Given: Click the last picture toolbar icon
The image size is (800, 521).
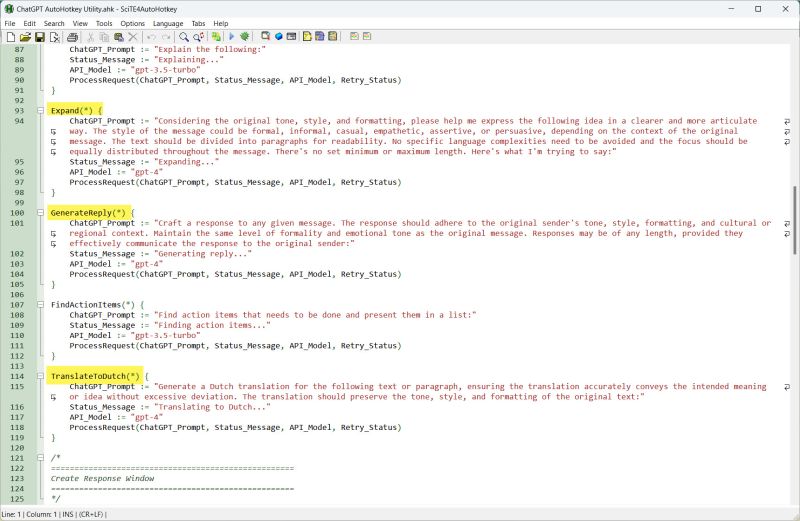Looking at the screenshot, I should pyautogui.click(x=367, y=36).
